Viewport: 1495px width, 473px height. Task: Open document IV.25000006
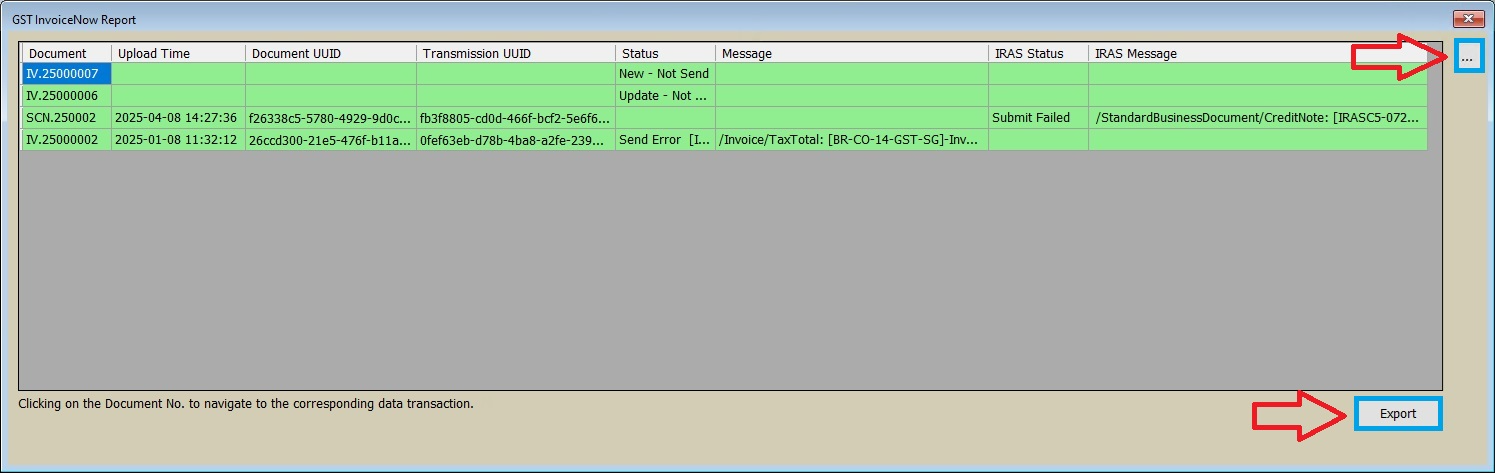tap(63, 96)
